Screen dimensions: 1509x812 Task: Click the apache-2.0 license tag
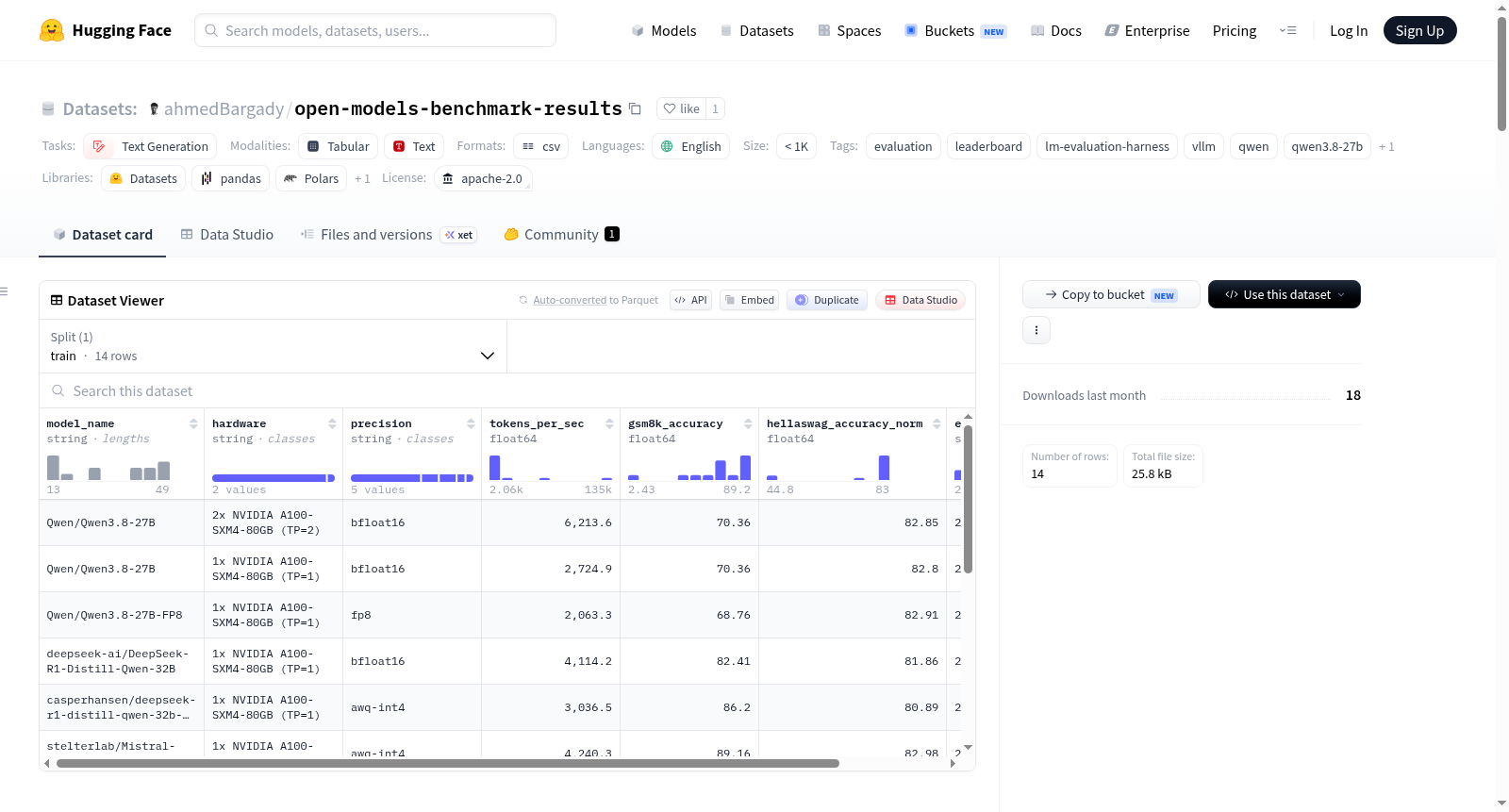tap(483, 178)
